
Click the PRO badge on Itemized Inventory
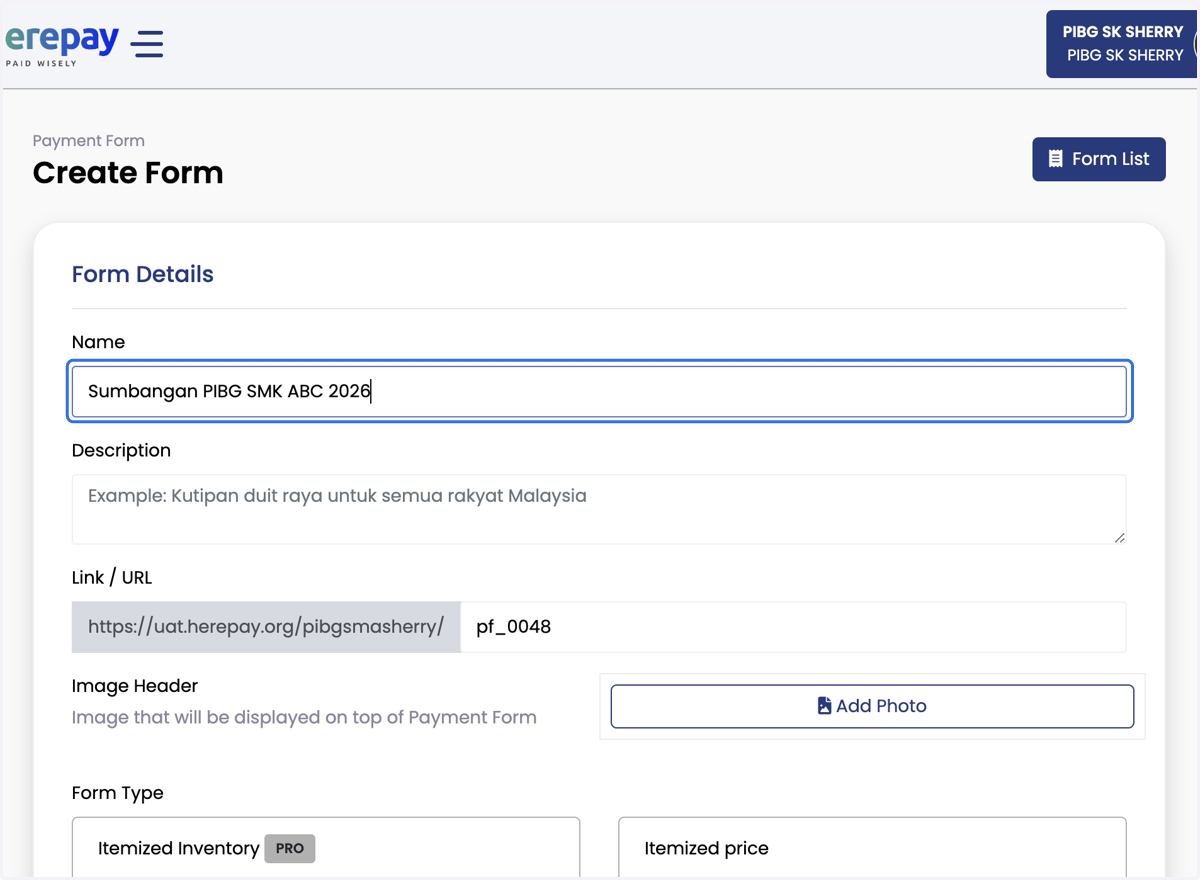point(290,848)
